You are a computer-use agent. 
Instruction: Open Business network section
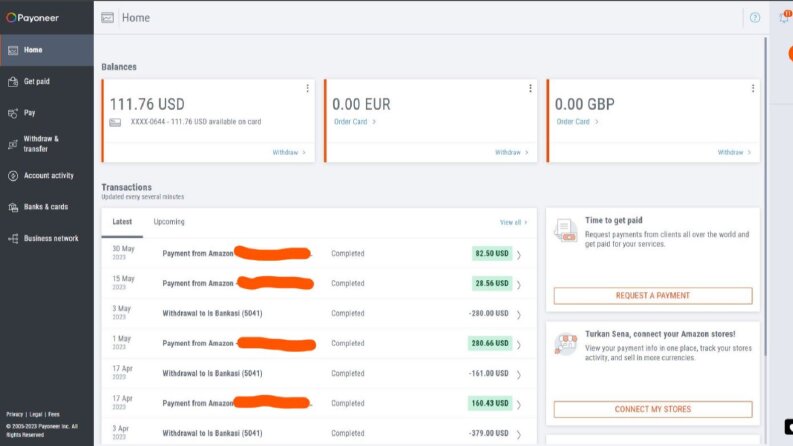(x=47, y=238)
